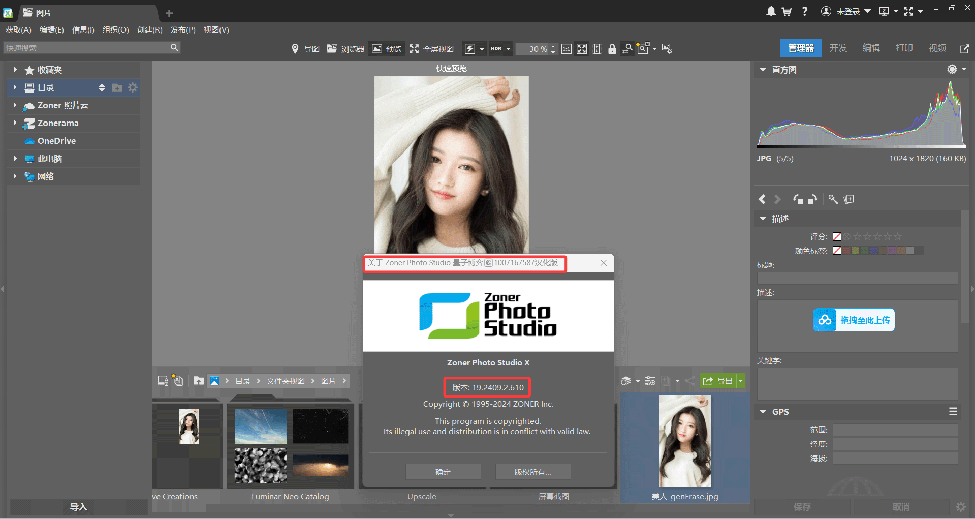This screenshot has width=975, height=519.
Task: Click sort-order icon above thumbnails
Action: pyautogui.click(x=650, y=380)
